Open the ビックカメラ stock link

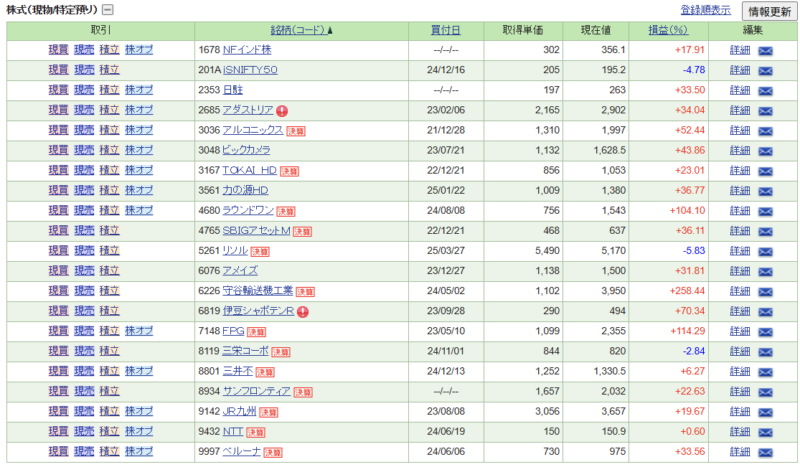tap(246, 150)
